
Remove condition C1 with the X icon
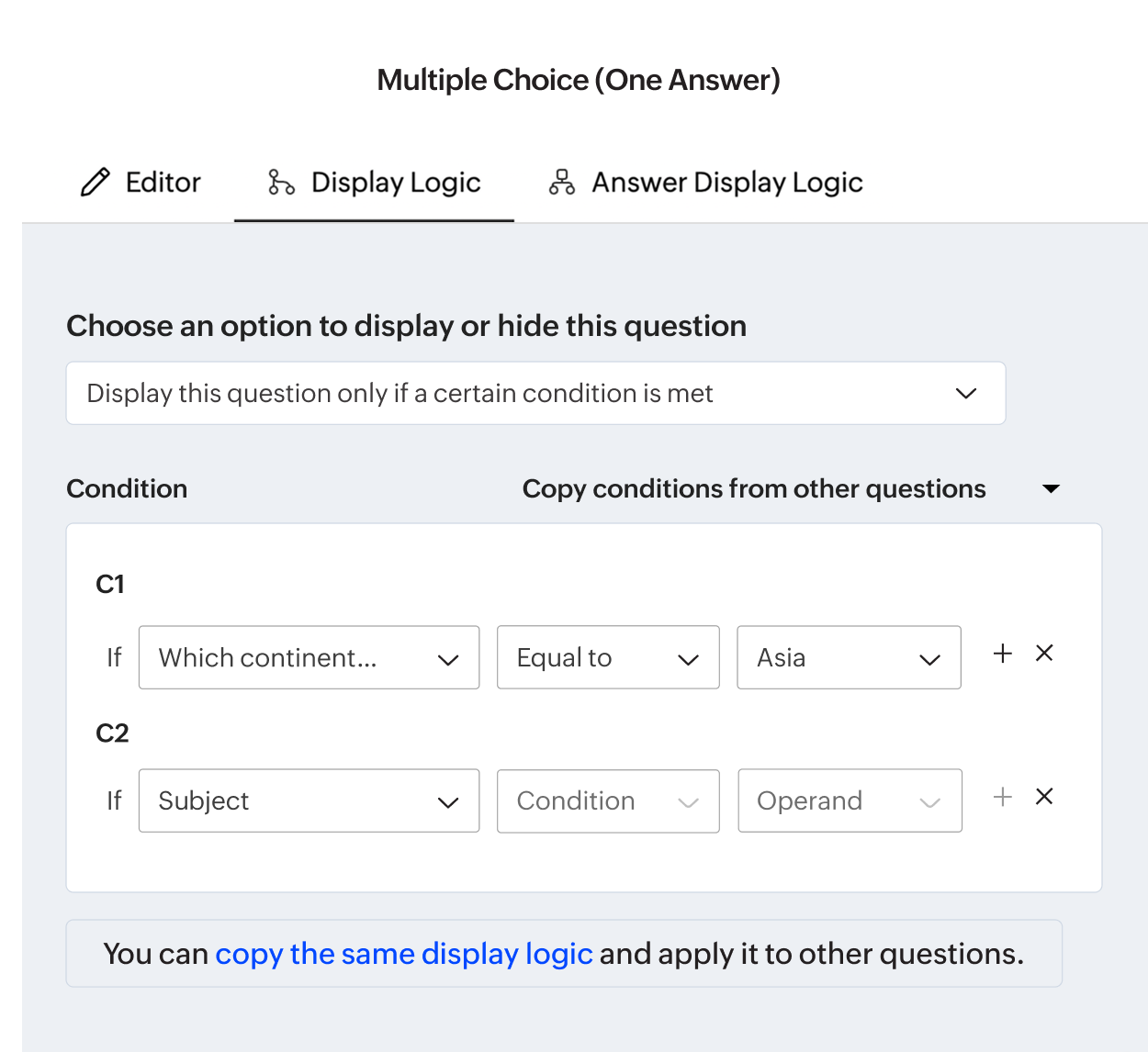(1044, 654)
